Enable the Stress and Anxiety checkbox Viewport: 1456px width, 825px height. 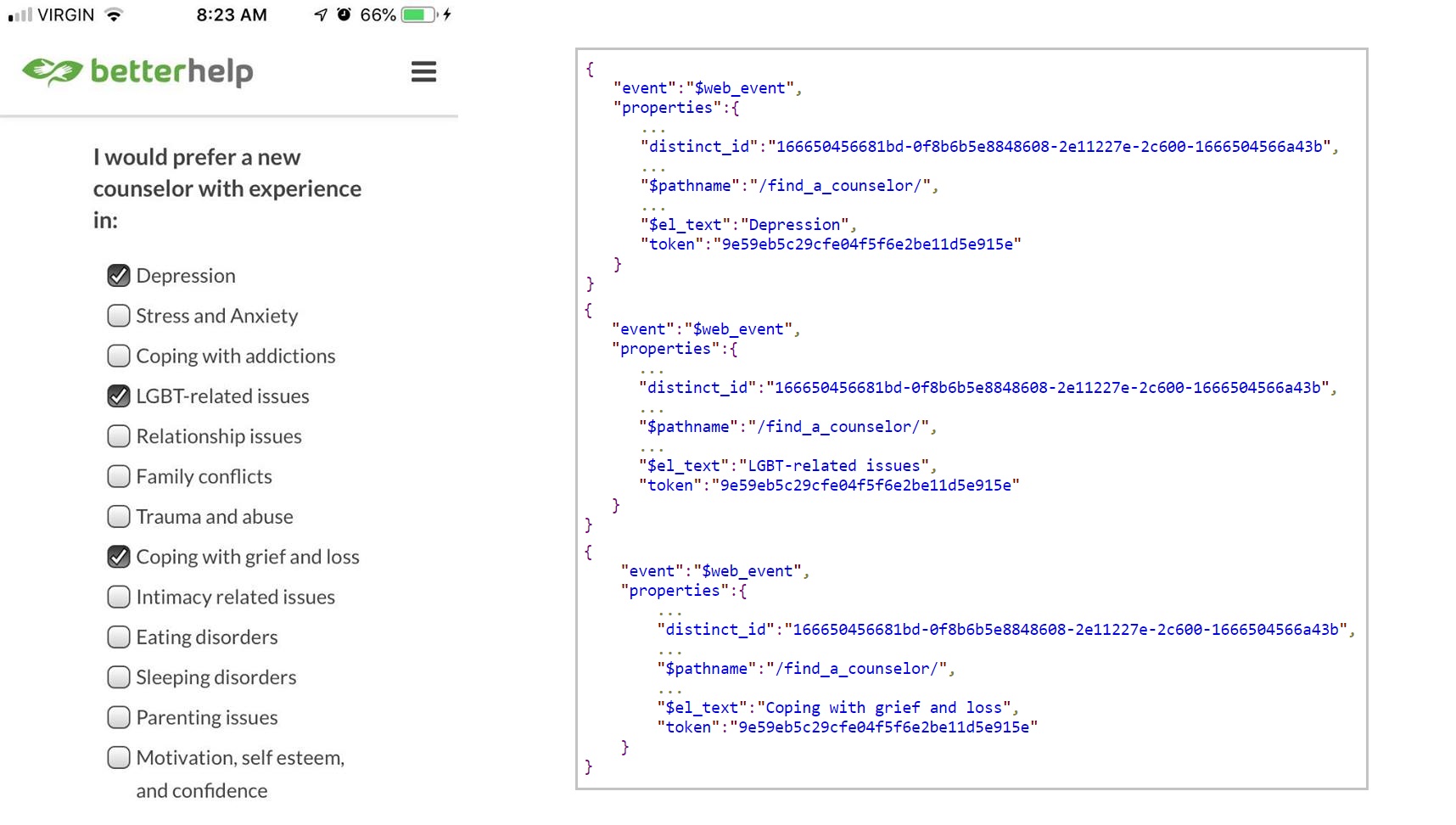(119, 316)
